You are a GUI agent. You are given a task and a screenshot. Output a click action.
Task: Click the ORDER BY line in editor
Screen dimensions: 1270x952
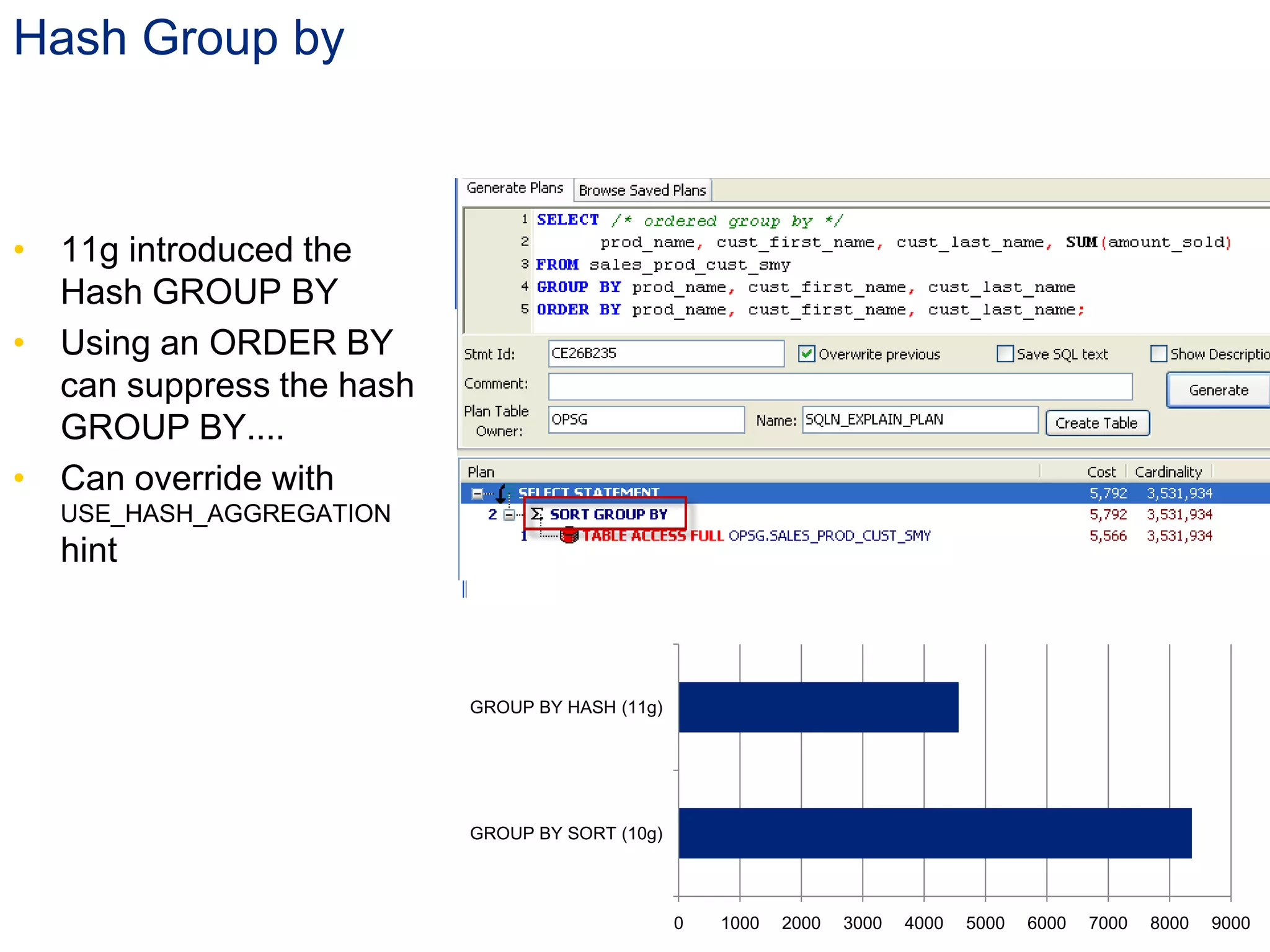(810, 309)
